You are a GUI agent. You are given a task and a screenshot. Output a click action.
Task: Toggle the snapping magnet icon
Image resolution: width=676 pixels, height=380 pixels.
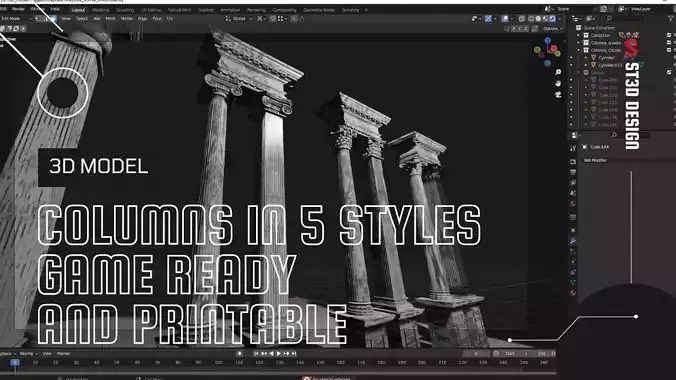pyautogui.click(x=273, y=19)
